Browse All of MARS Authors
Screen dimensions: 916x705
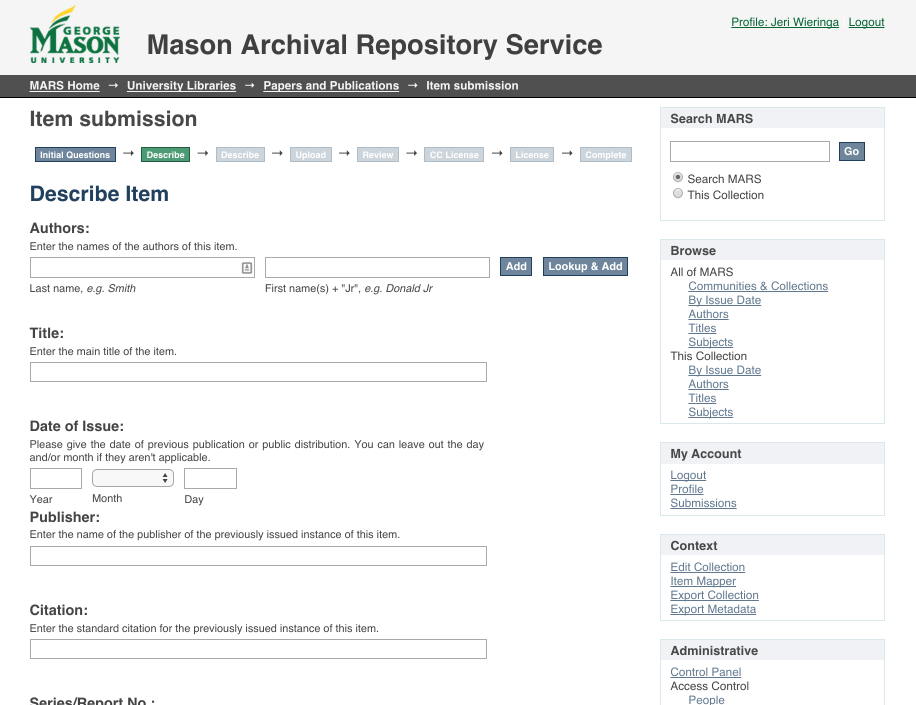pyautogui.click(x=708, y=314)
